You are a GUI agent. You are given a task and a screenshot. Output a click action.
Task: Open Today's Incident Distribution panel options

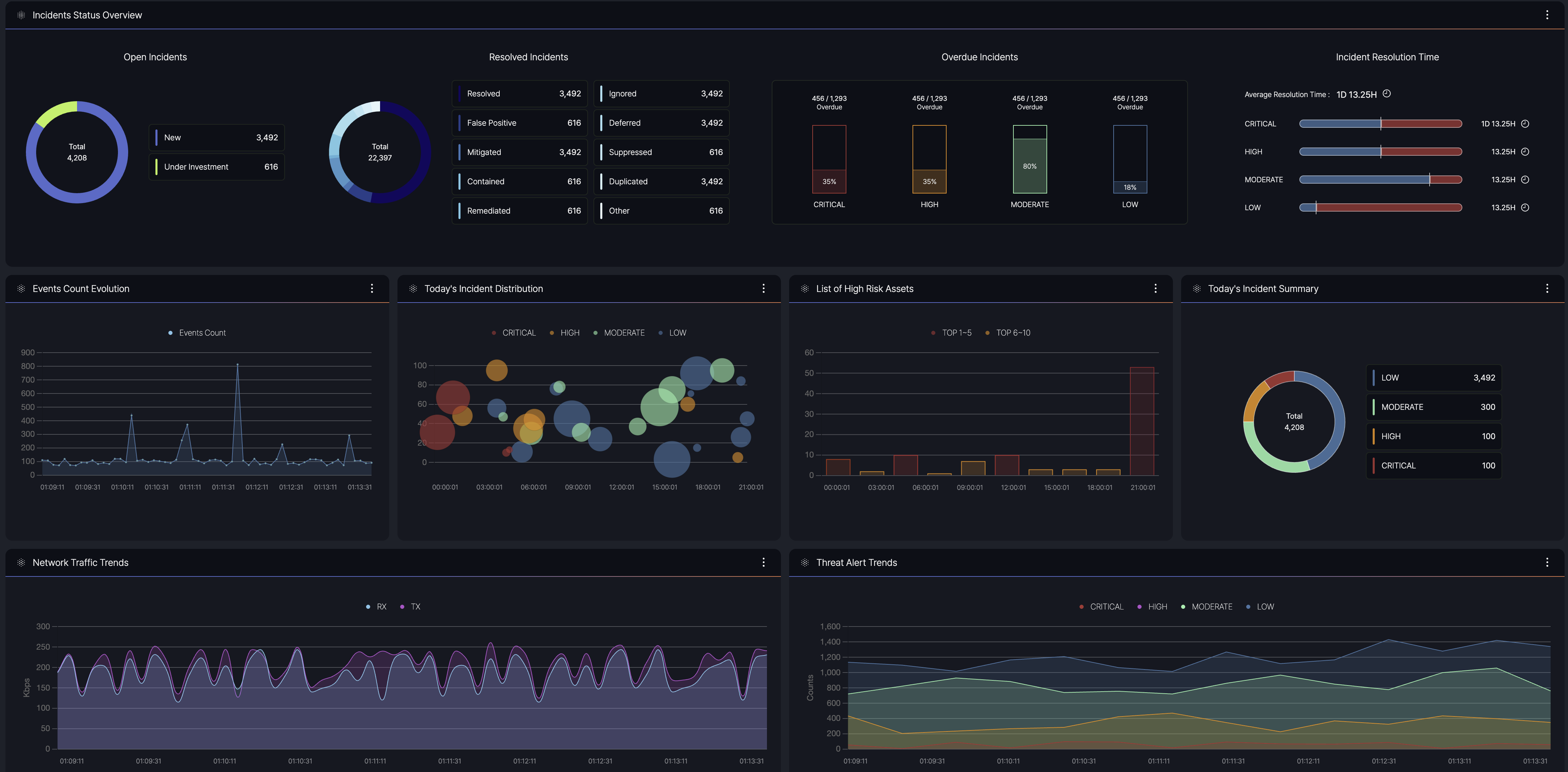[x=763, y=289]
